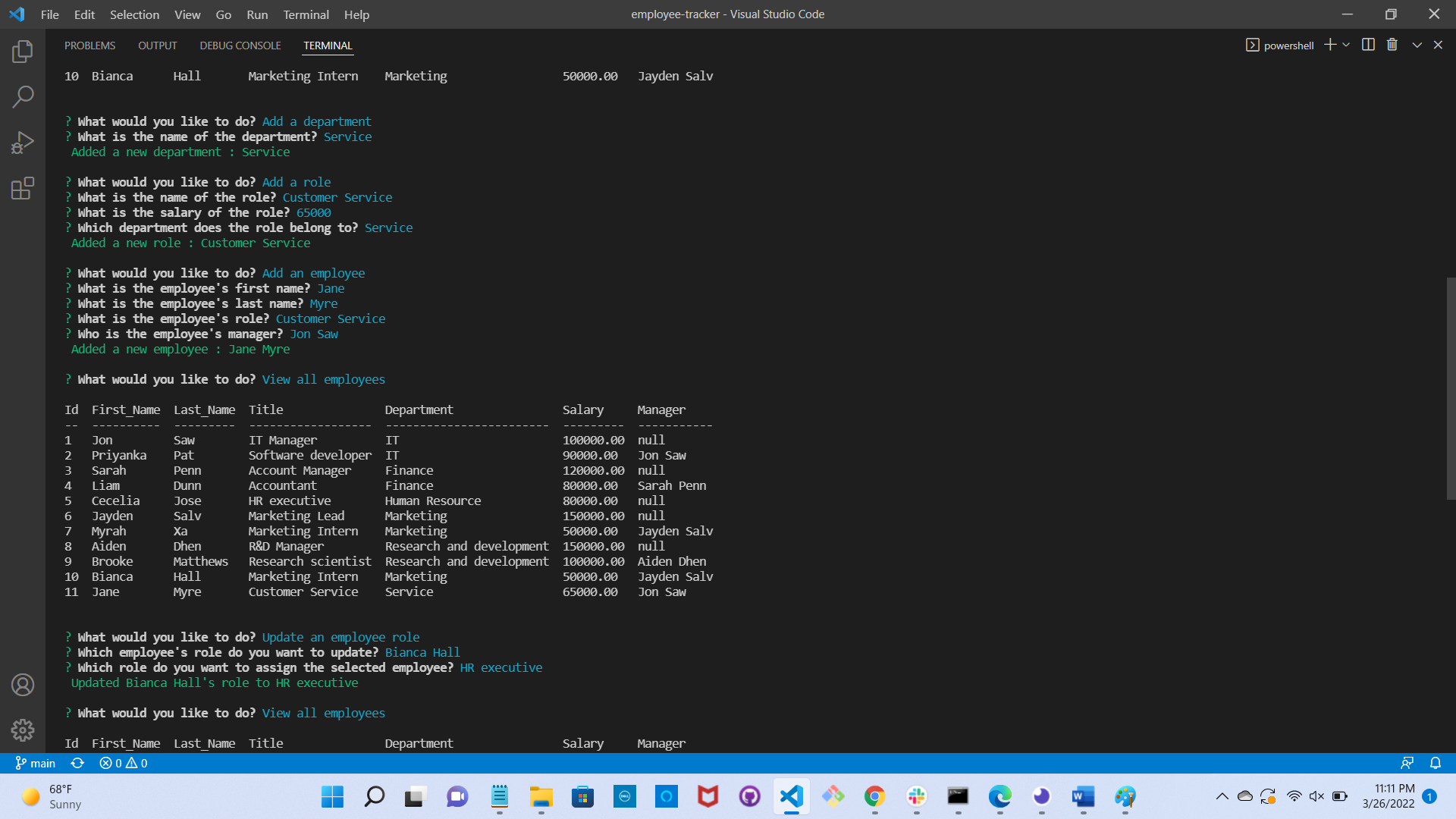Click the errors and warnings counter
Screen dimensions: 1456x819
click(123, 763)
